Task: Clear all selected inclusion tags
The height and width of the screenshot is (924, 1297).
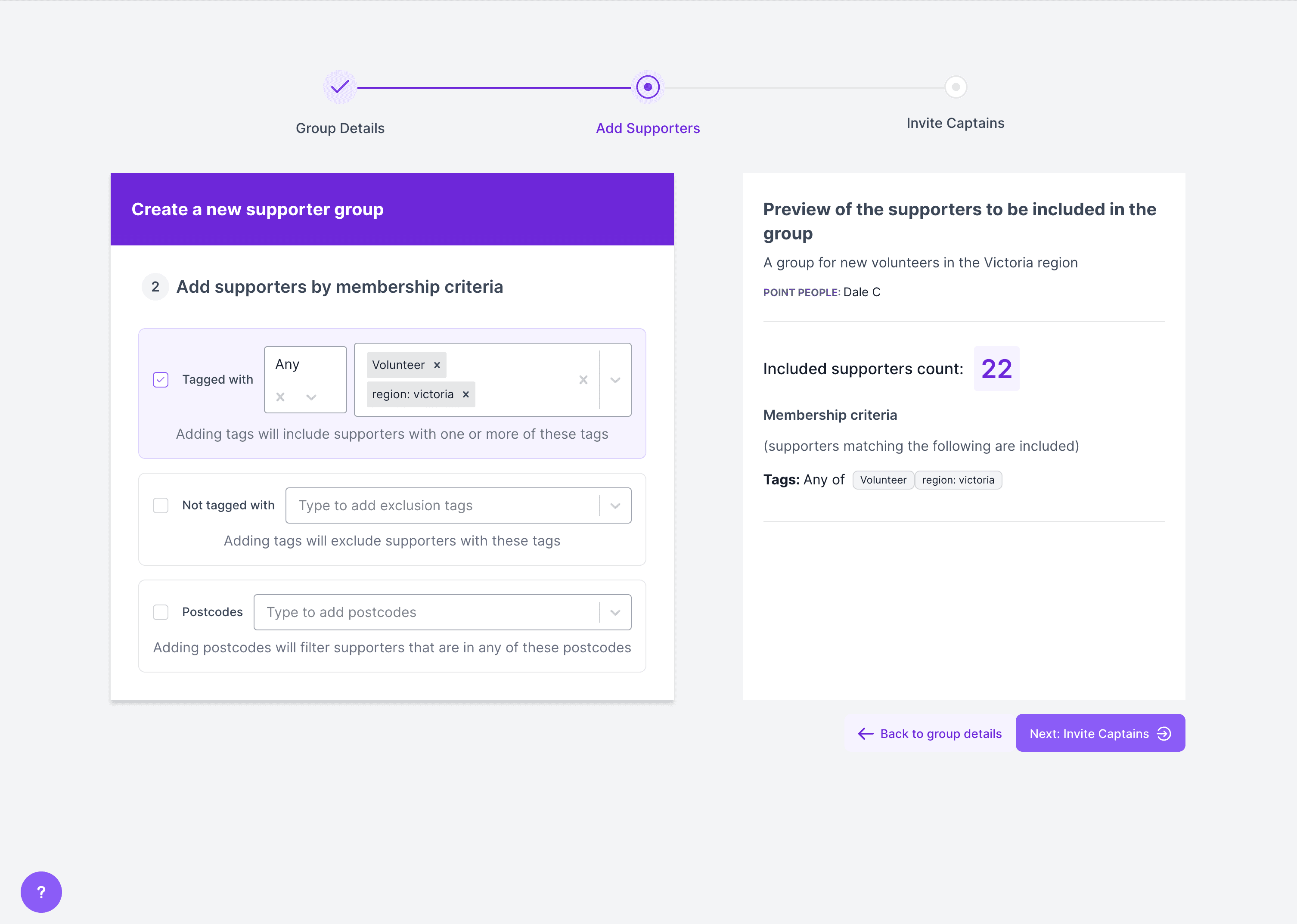Action: pyautogui.click(x=583, y=380)
